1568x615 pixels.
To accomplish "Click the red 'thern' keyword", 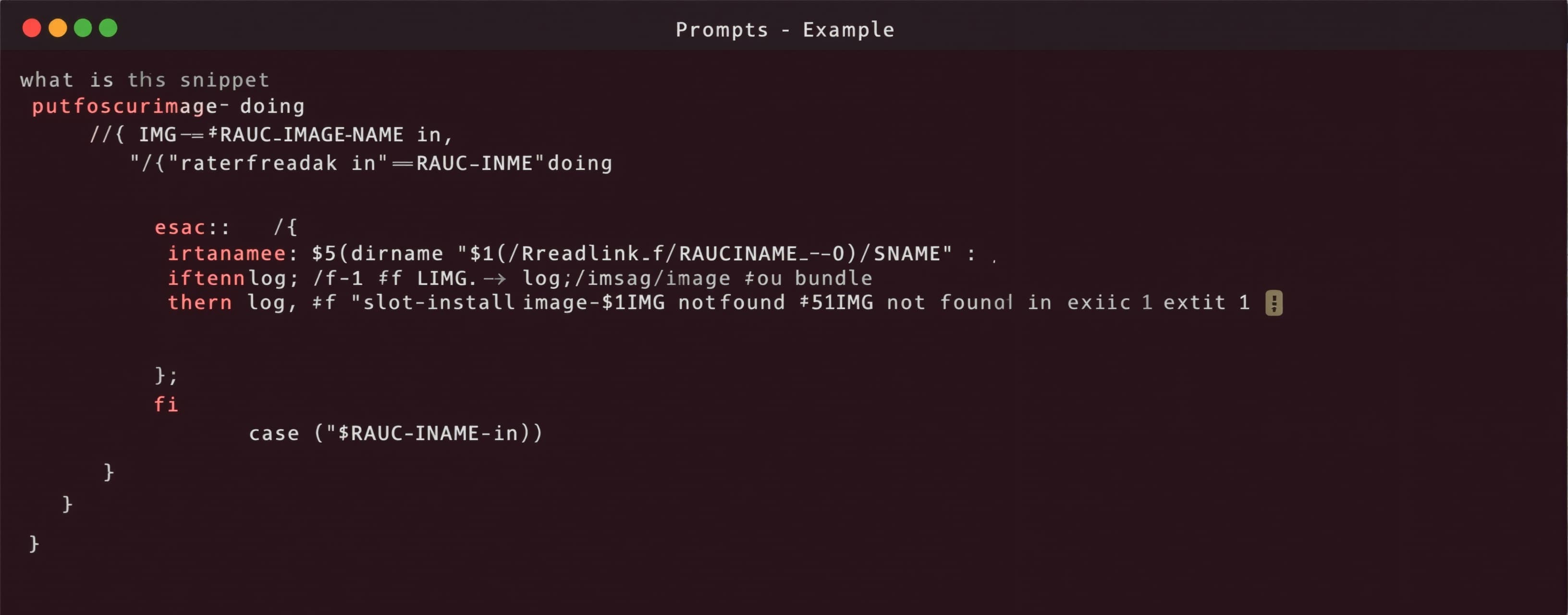I will (x=200, y=303).
